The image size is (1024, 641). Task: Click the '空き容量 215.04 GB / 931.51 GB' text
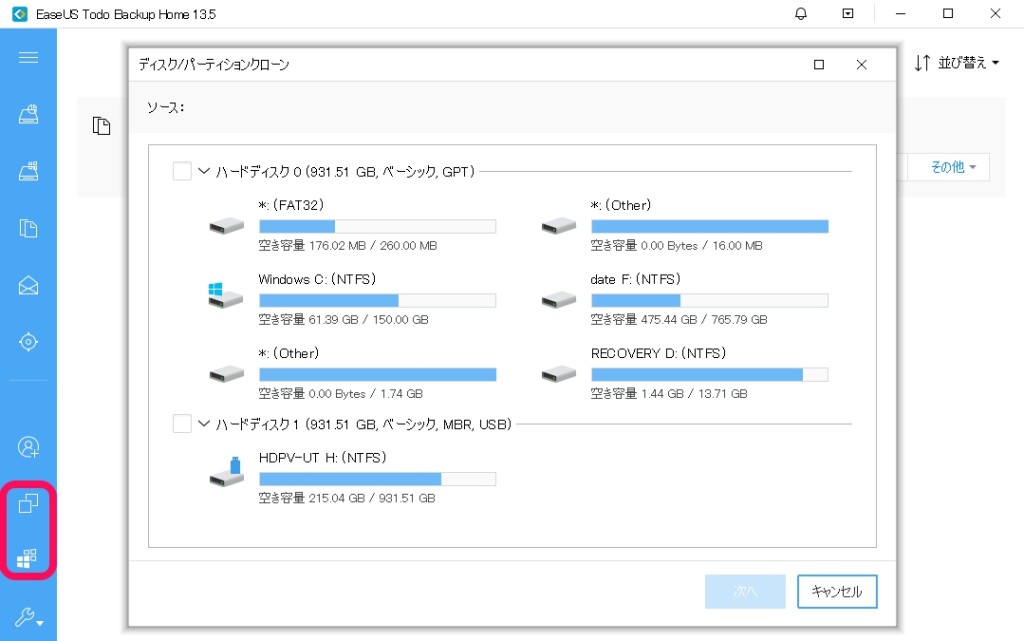point(347,498)
